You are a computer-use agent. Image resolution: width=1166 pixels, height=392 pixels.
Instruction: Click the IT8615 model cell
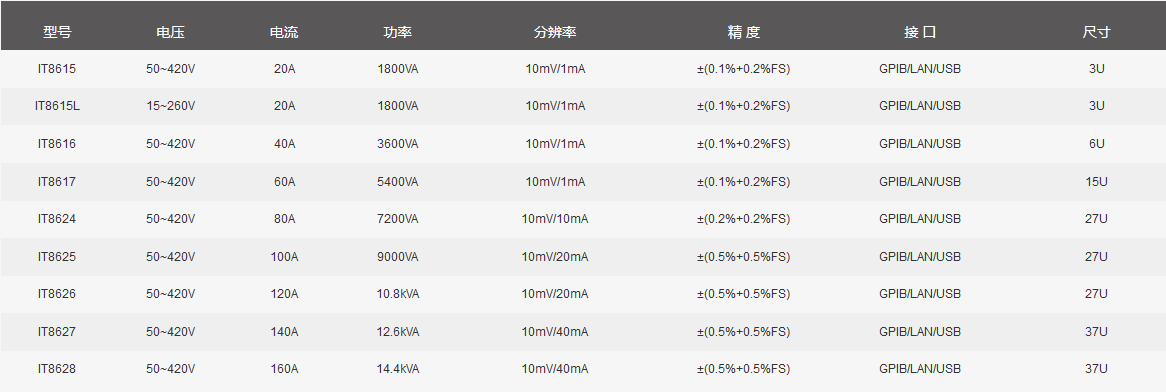coord(57,68)
